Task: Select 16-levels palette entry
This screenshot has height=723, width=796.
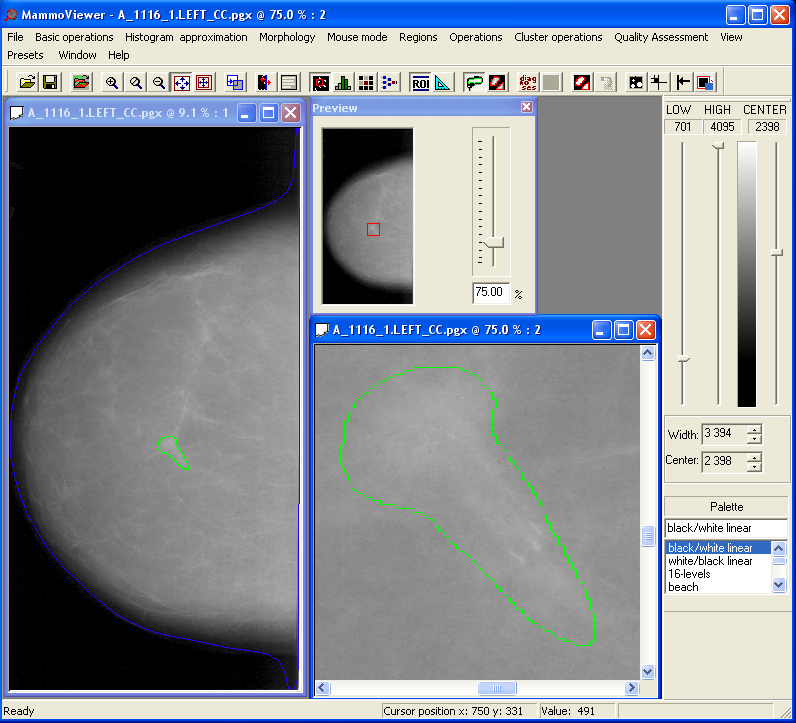Action: (718, 574)
